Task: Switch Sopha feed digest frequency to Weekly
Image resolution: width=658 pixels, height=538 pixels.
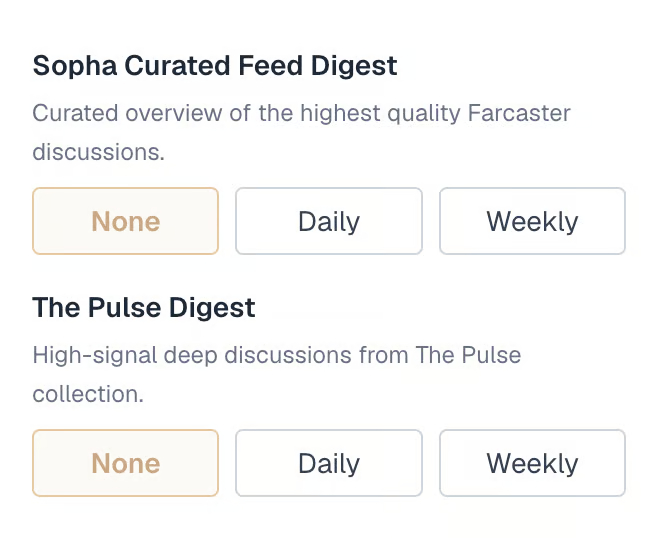Action: [x=532, y=221]
